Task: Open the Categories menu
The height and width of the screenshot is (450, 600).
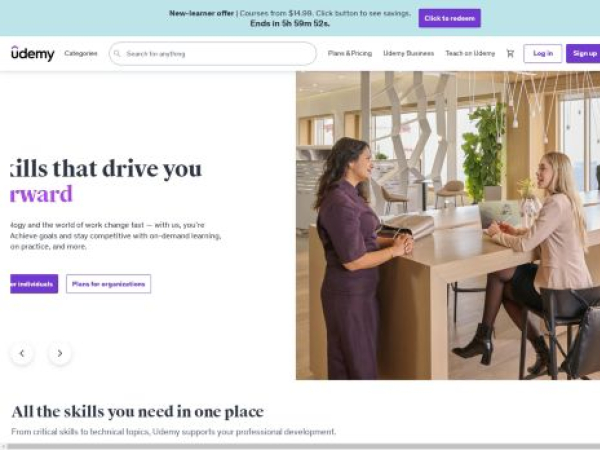Action: (81, 53)
